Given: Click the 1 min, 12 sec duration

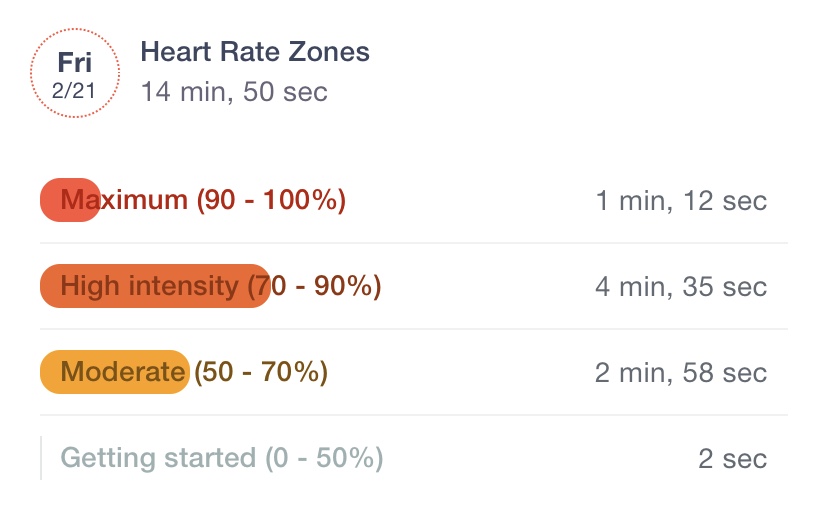Looking at the screenshot, I should tap(681, 201).
